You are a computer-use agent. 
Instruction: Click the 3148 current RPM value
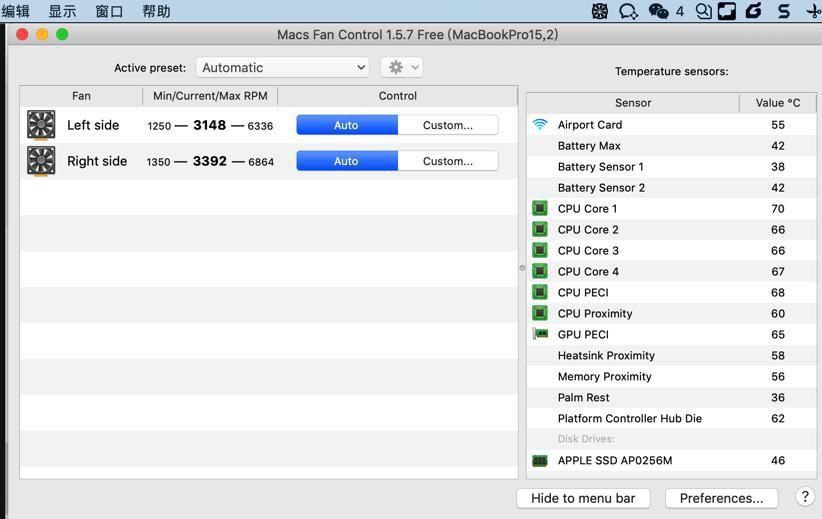point(209,125)
